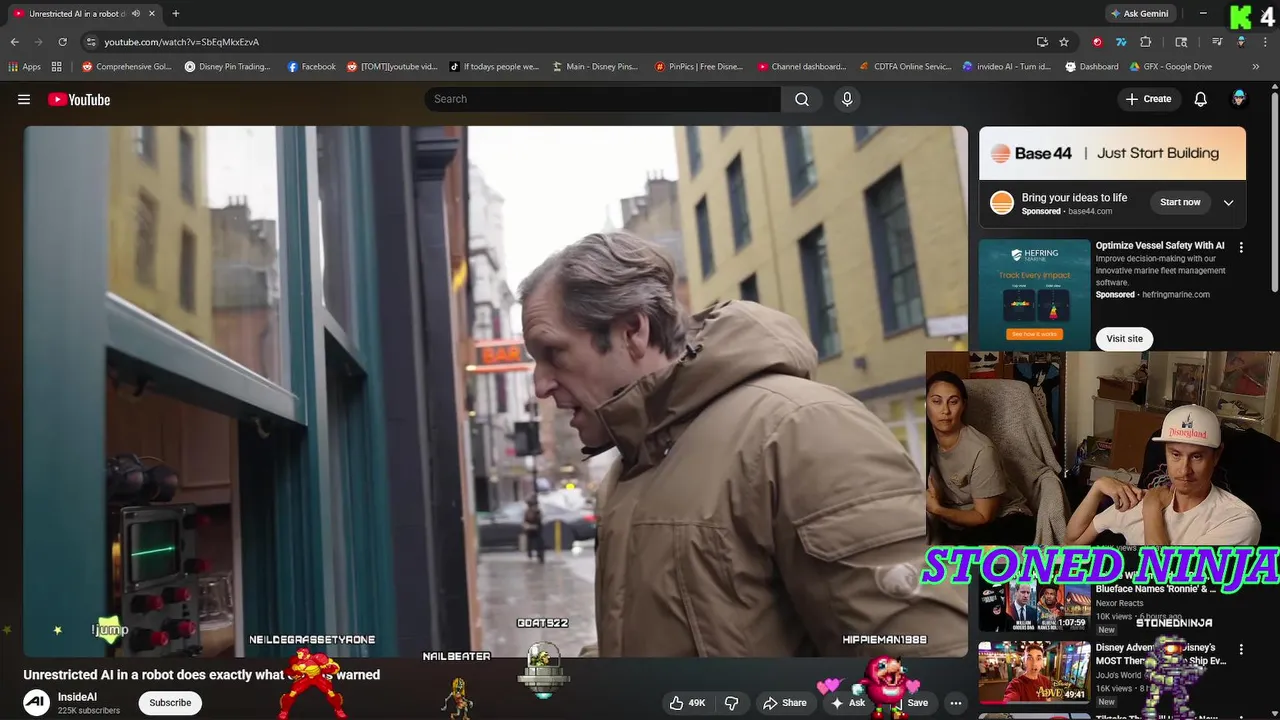Open Chrome profile avatar in toolbar
The image size is (1280, 720).
click(x=1241, y=42)
